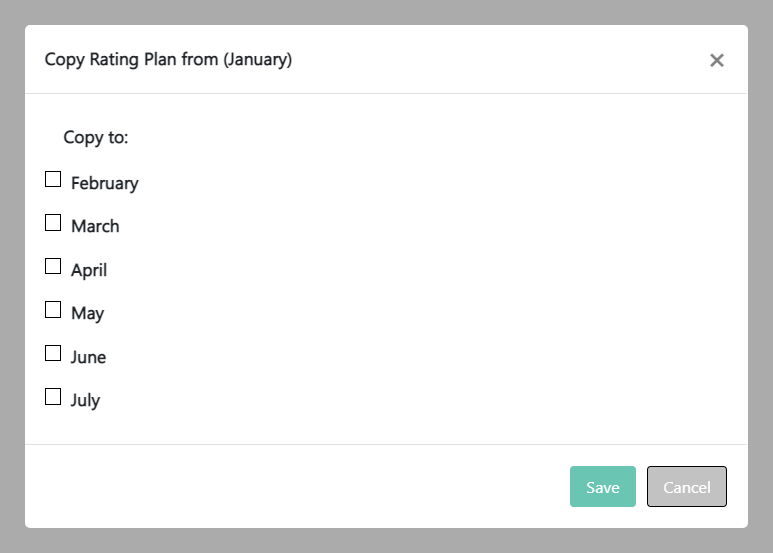
Task: Click the word (January) in the title
Action: coord(258,60)
